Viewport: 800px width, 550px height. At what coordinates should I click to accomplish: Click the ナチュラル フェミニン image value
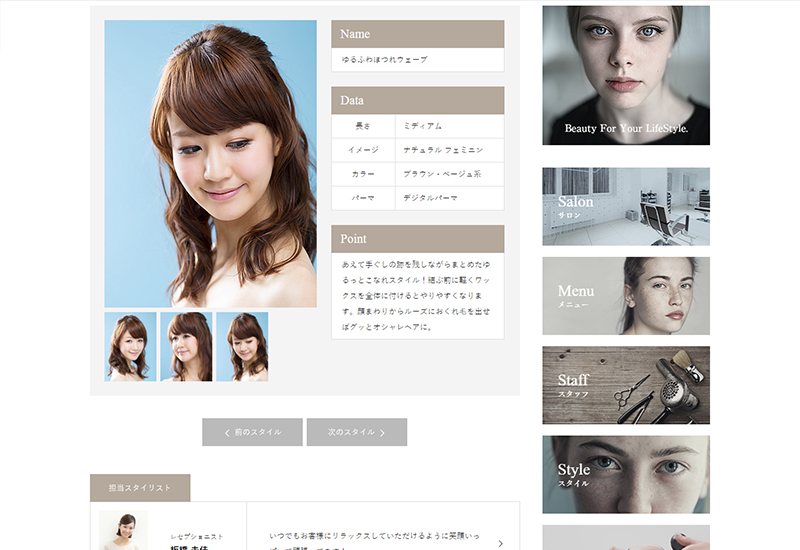pyautogui.click(x=443, y=150)
